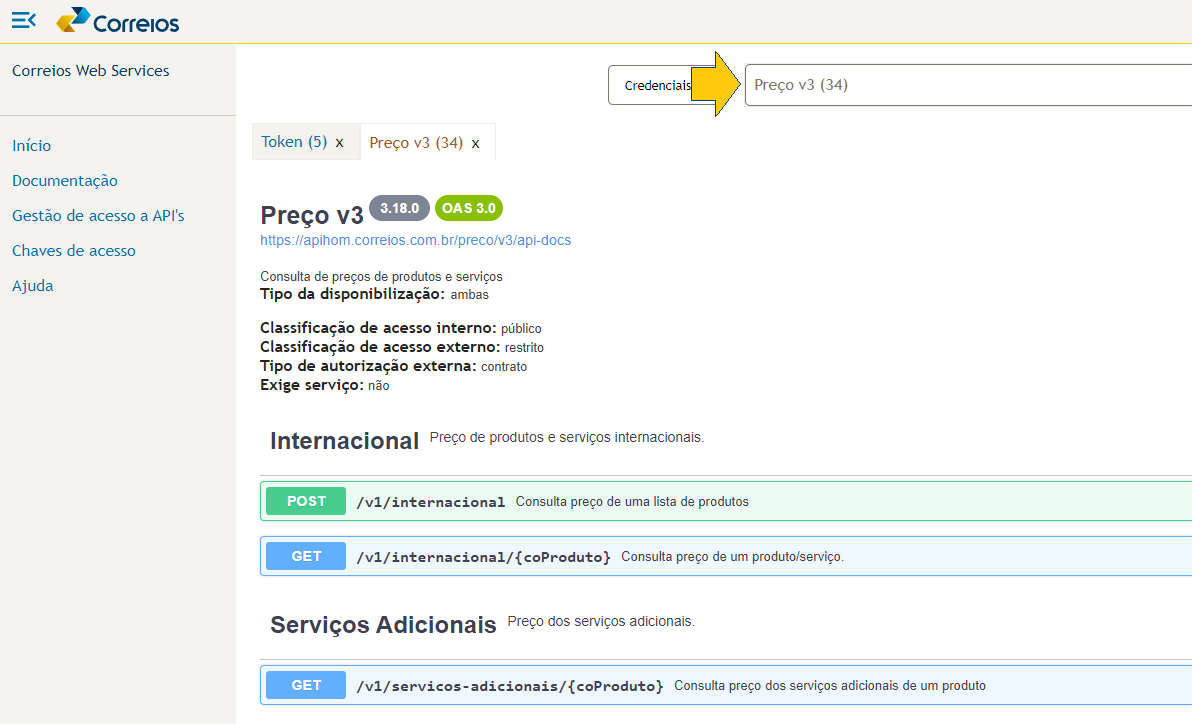Close the Token (5) tab

[339, 142]
